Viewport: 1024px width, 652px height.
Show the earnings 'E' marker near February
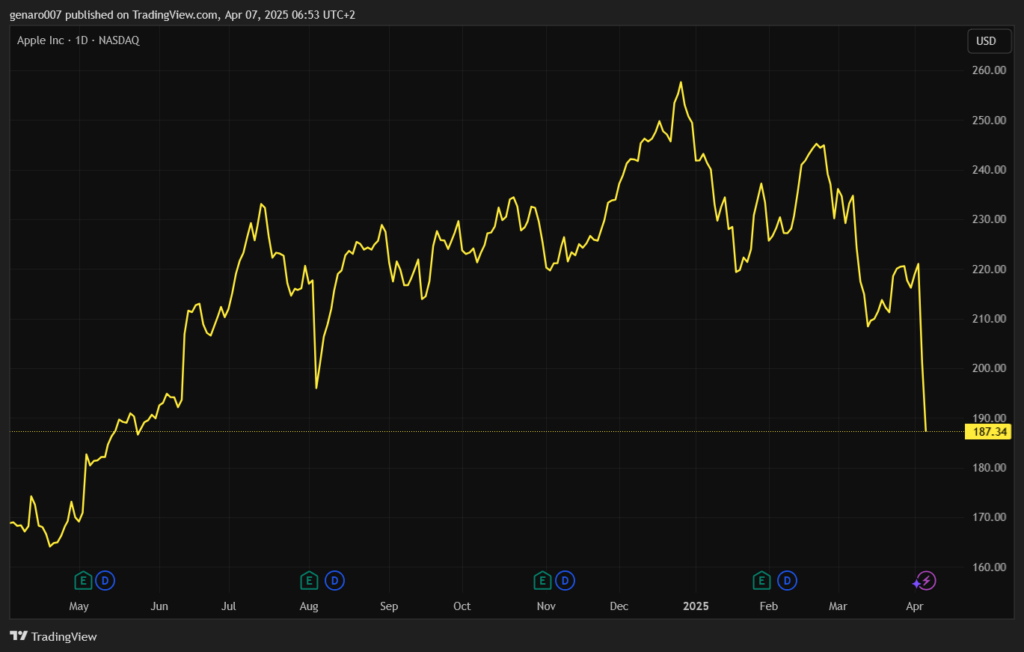(762, 580)
